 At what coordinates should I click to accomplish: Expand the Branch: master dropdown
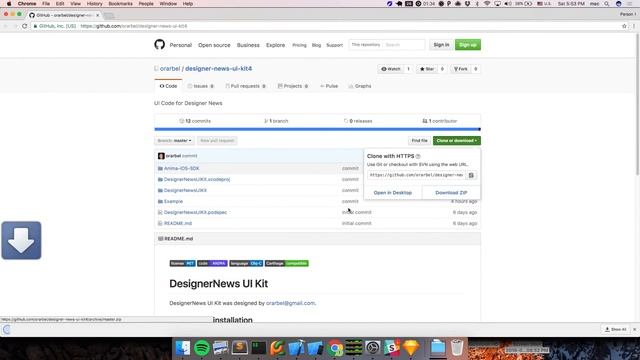(174, 140)
